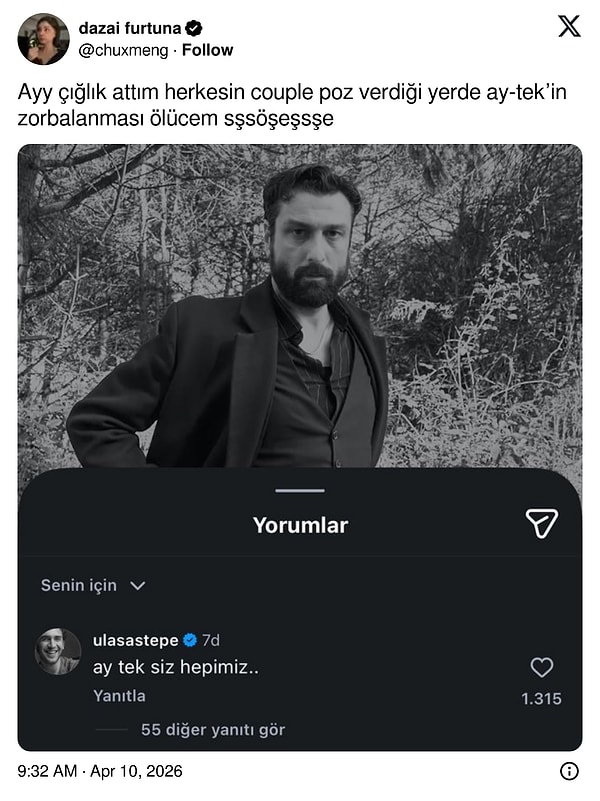Open the @chuxmeng handle link
This screenshot has height=801, width=600.
click(125, 47)
